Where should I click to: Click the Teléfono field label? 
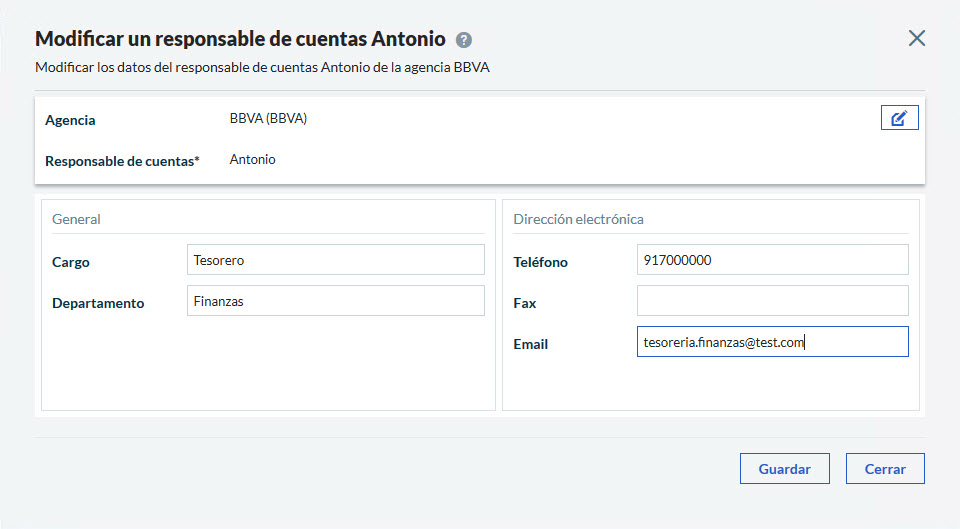pyautogui.click(x=540, y=262)
